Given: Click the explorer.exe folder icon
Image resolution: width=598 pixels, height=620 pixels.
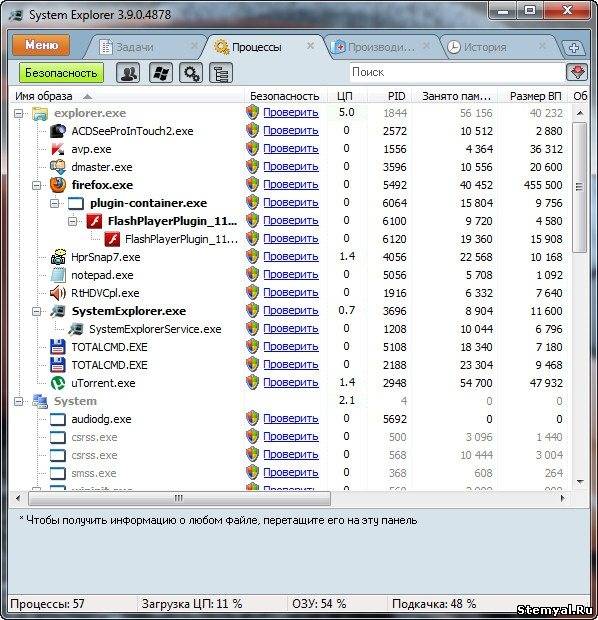Looking at the screenshot, I should click(x=40, y=113).
